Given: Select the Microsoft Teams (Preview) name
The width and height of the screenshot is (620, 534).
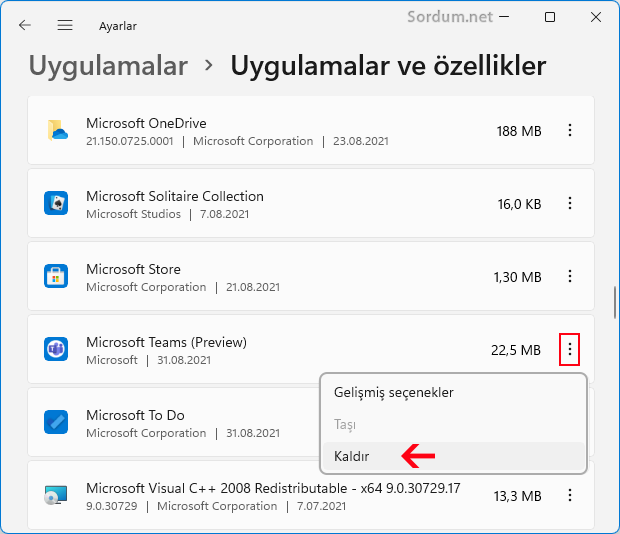Looking at the screenshot, I should pyautogui.click(x=166, y=342).
